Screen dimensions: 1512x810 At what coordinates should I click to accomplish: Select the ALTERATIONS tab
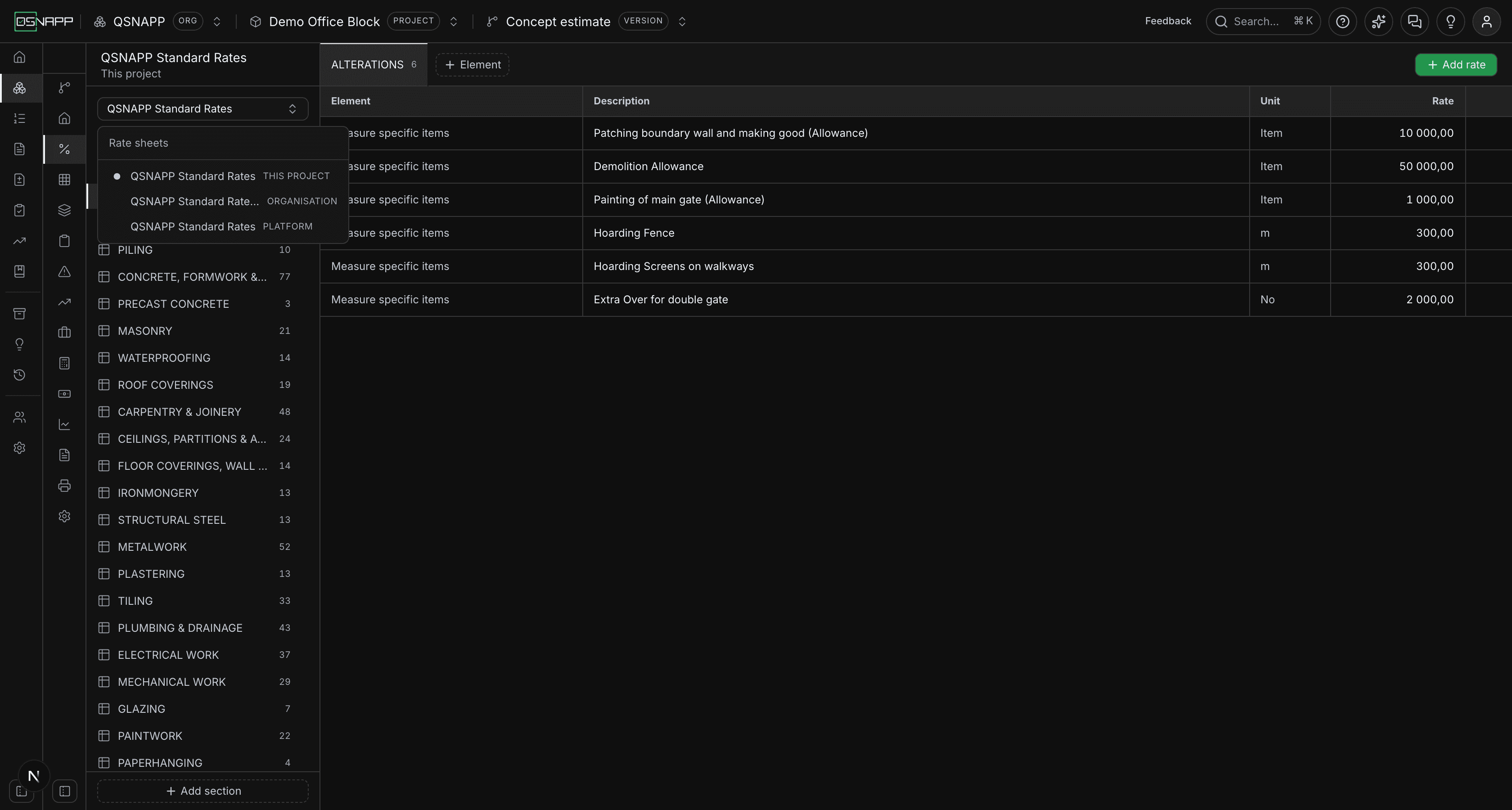pos(374,64)
